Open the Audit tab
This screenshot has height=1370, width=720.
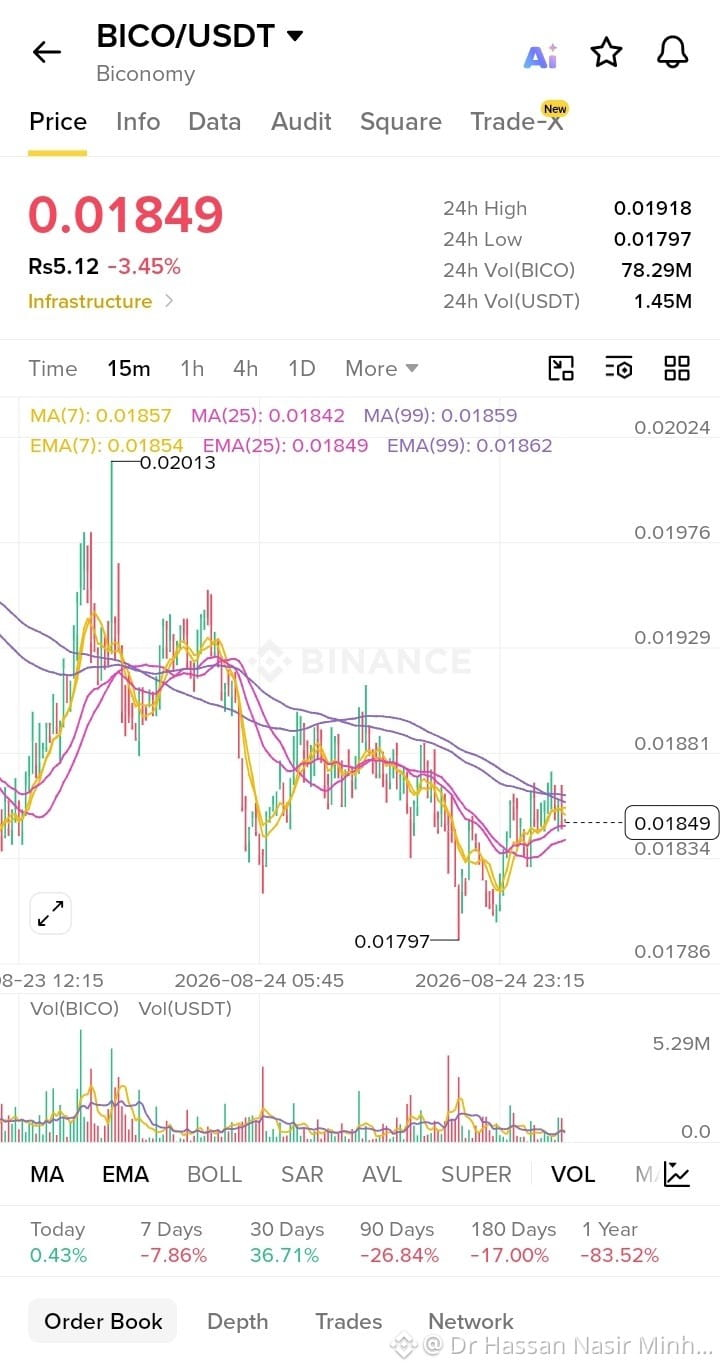(x=301, y=121)
